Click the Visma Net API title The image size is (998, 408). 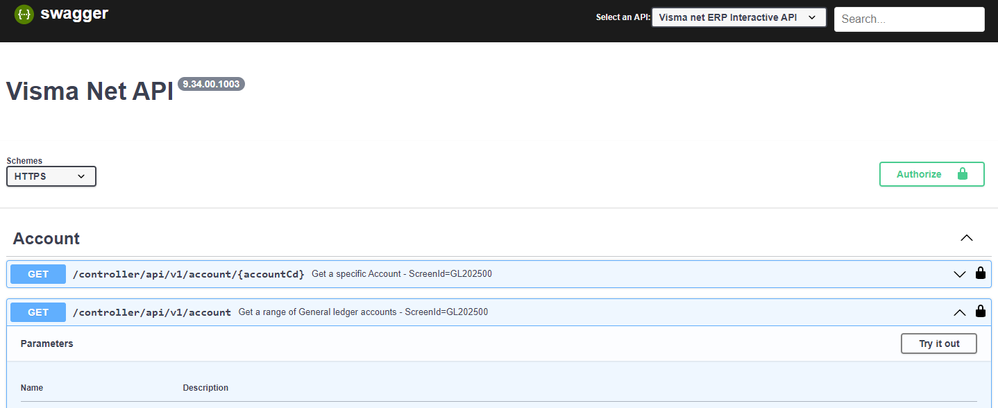click(x=90, y=92)
